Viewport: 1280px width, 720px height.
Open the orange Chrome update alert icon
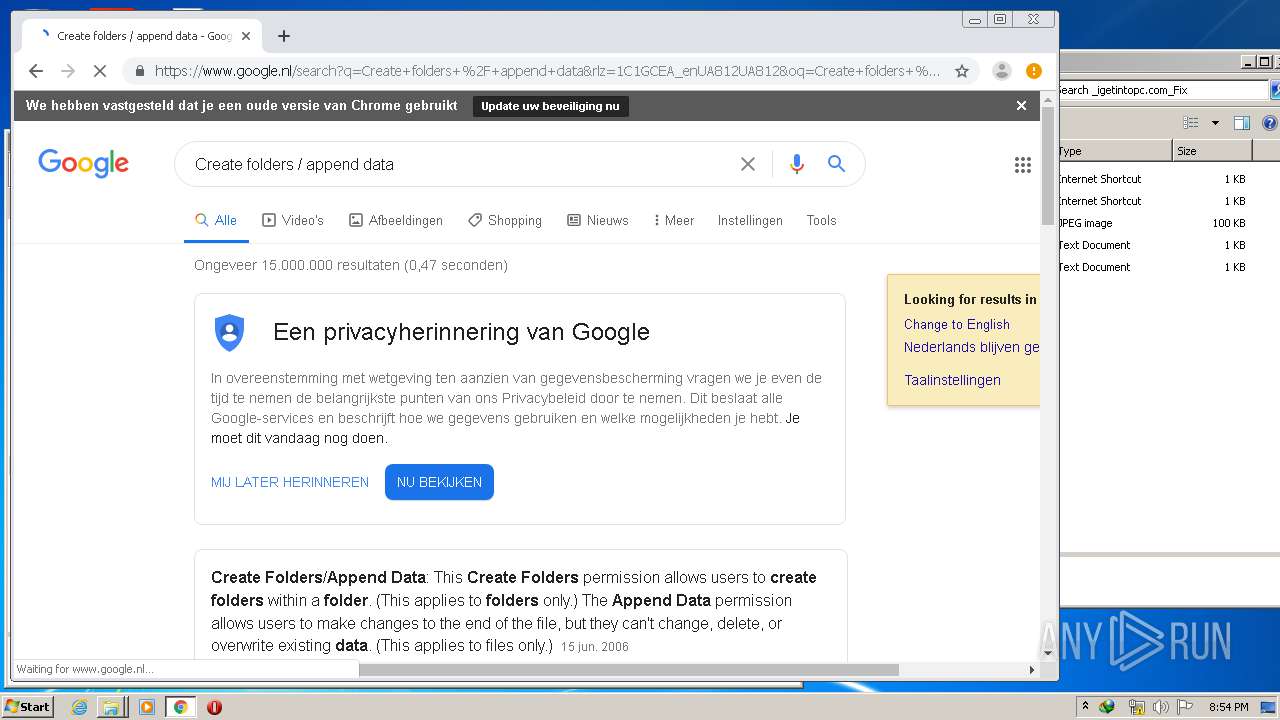point(1034,71)
